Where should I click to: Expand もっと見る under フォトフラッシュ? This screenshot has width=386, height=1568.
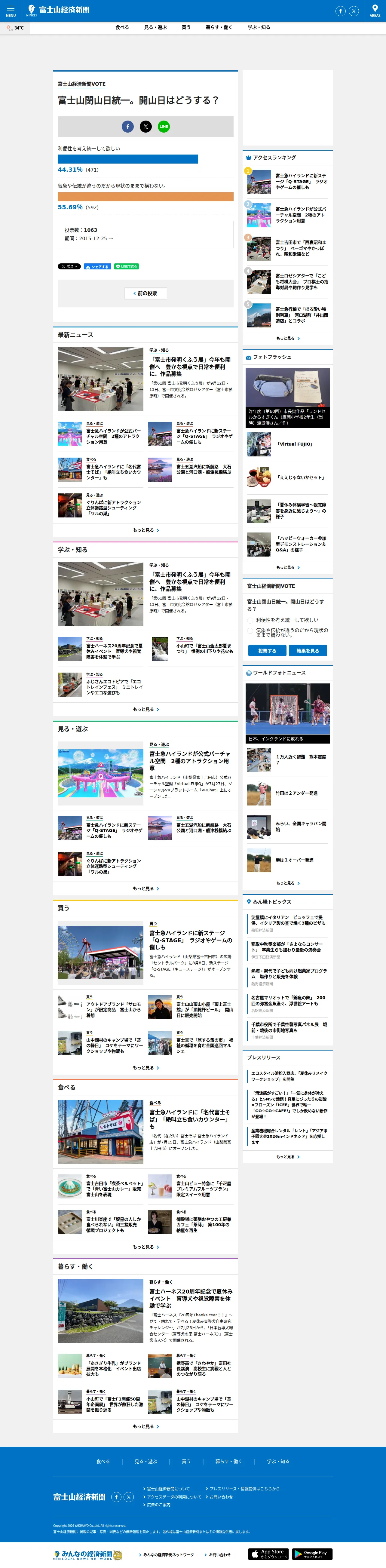(288, 567)
